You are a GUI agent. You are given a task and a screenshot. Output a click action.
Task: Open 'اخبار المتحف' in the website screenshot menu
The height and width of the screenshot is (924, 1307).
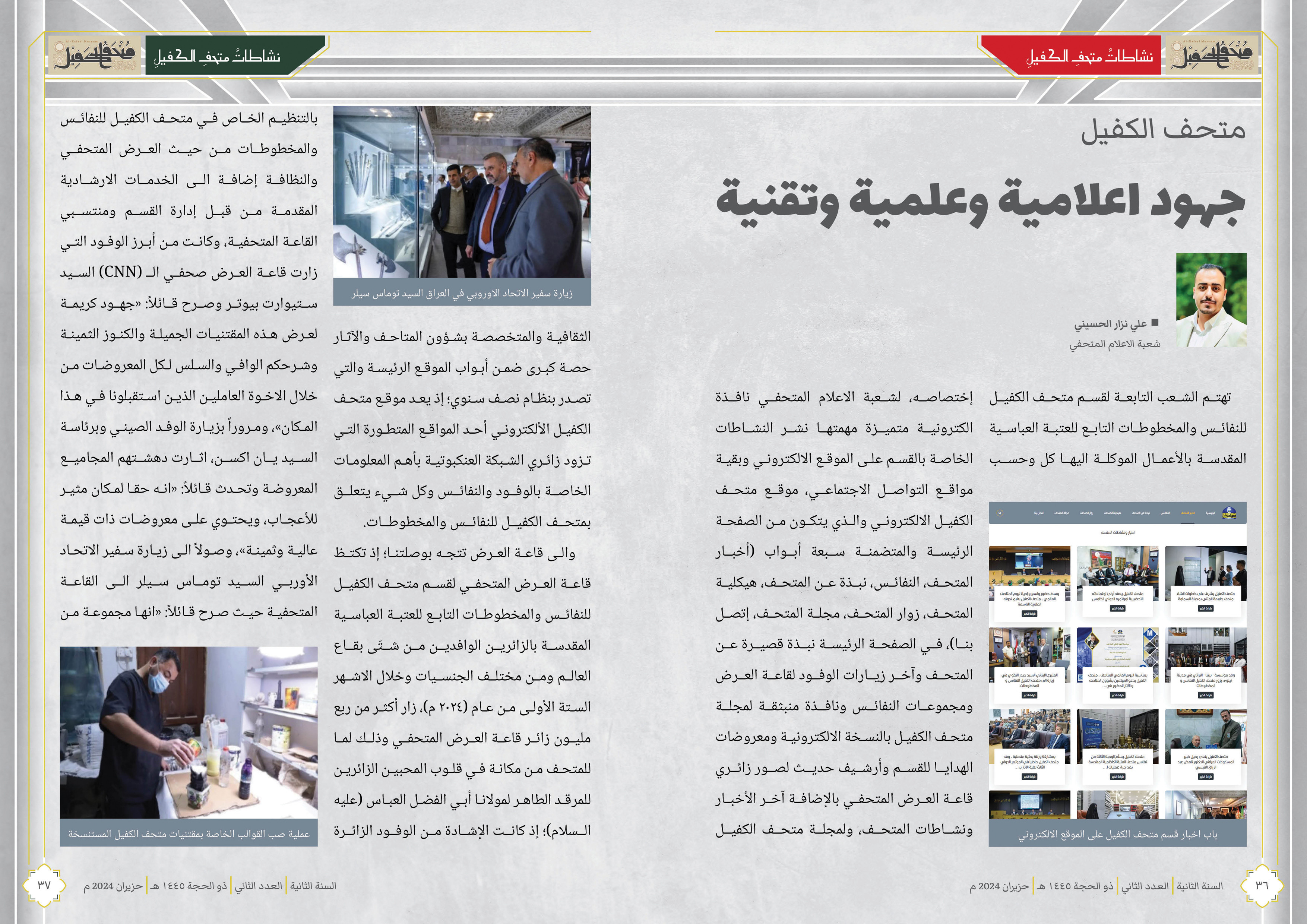(1187, 513)
